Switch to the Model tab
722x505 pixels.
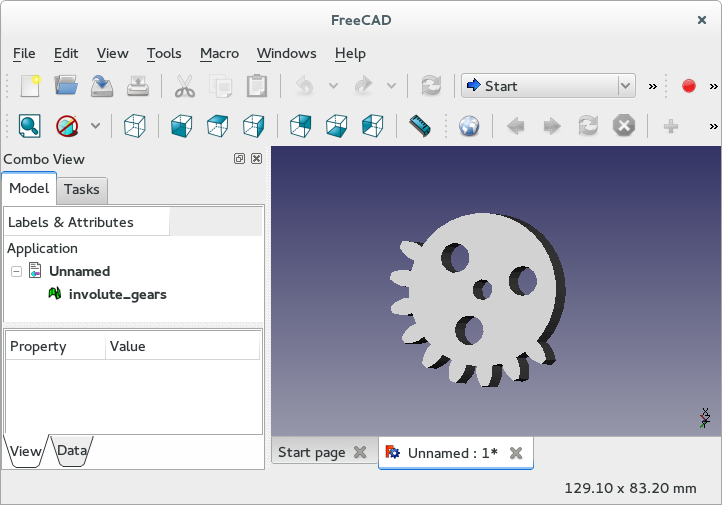29,188
